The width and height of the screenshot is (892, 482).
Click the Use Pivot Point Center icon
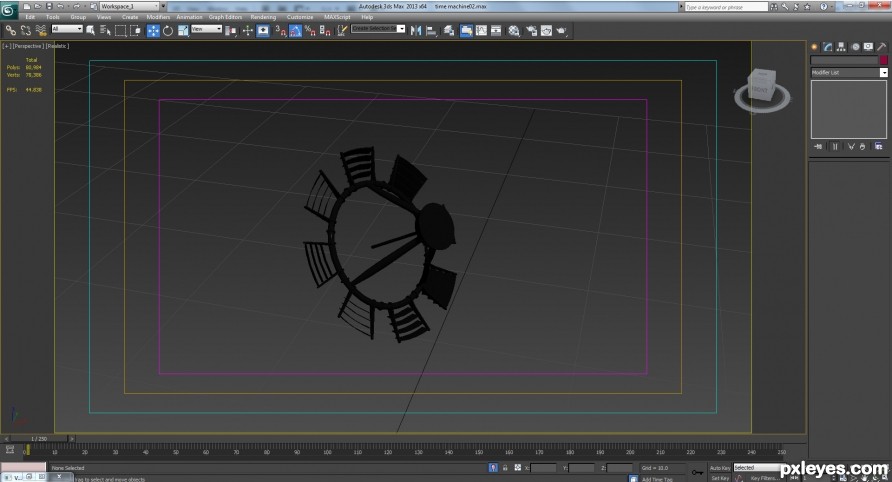pyautogui.click(x=231, y=31)
